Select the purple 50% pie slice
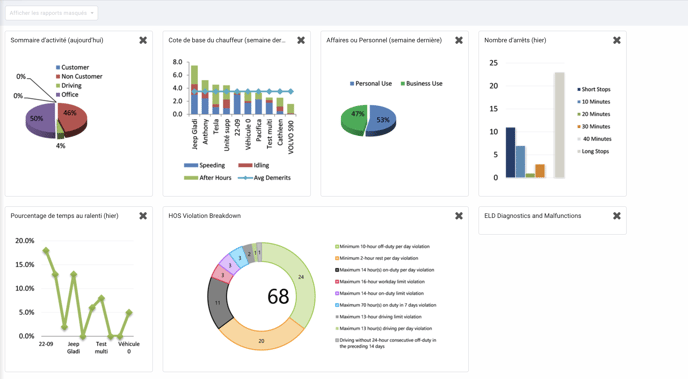The height and width of the screenshot is (379, 688). (39, 121)
